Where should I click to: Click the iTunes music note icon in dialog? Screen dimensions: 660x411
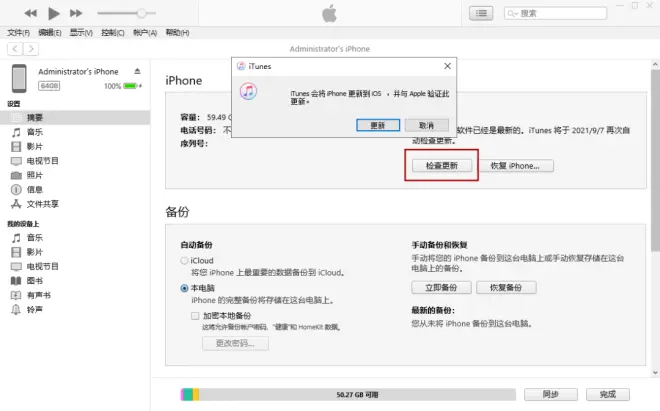248,91
